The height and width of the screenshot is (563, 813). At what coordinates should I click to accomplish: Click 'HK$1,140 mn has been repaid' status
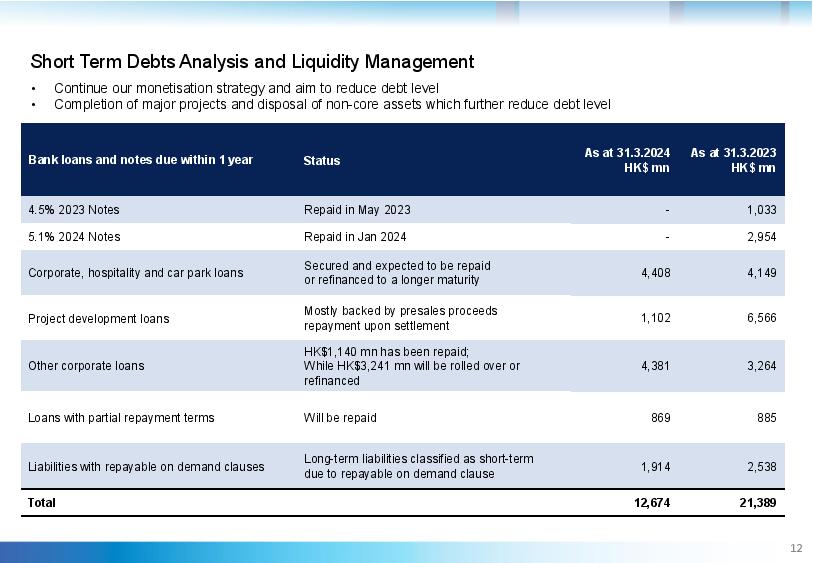412,366
